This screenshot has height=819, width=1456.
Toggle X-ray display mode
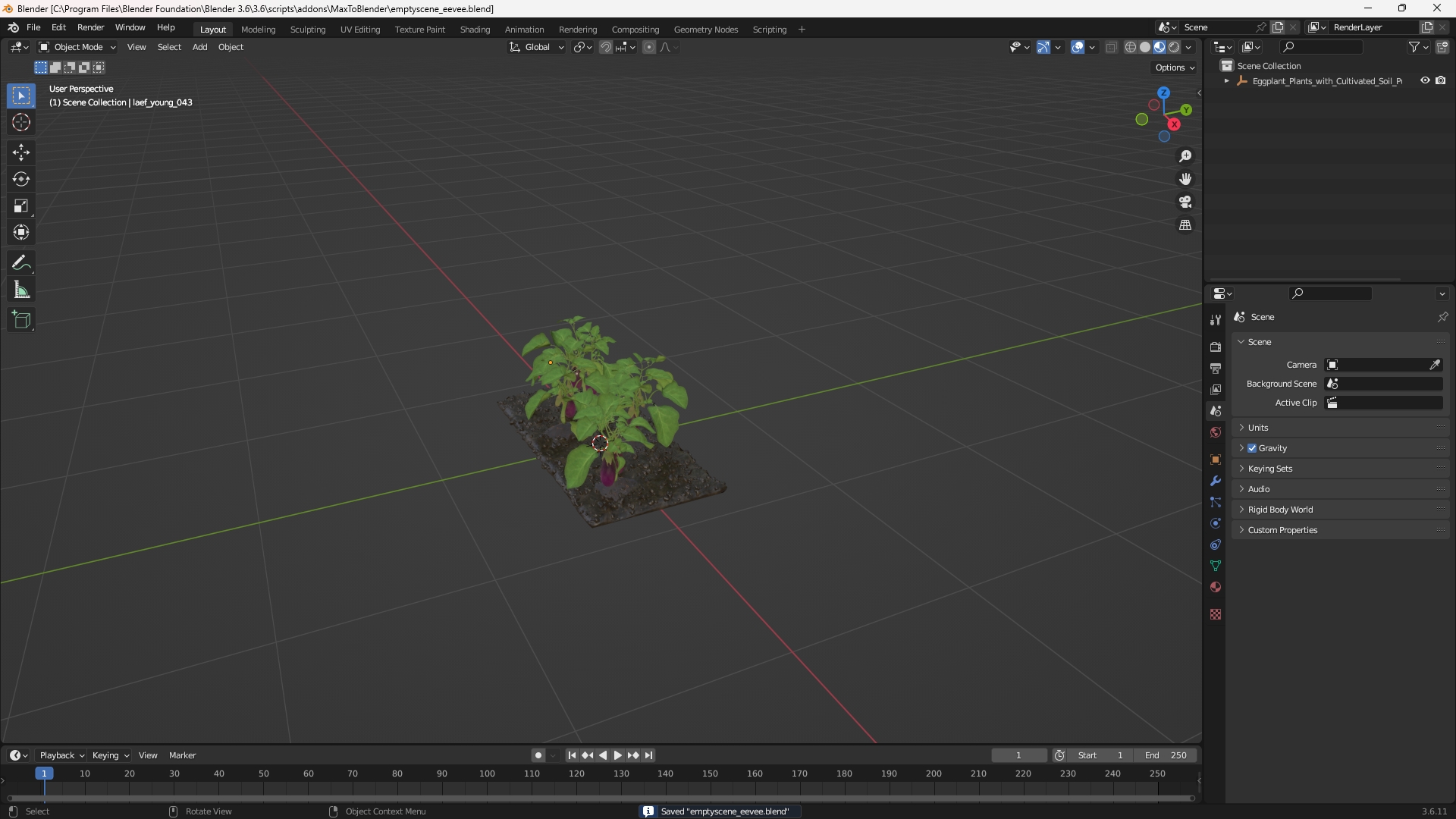pyautogui.click(x=1112, y=47)
